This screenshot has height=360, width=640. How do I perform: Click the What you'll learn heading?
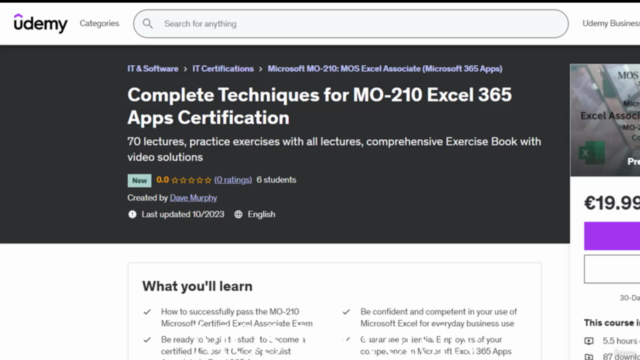pos(197,286)
